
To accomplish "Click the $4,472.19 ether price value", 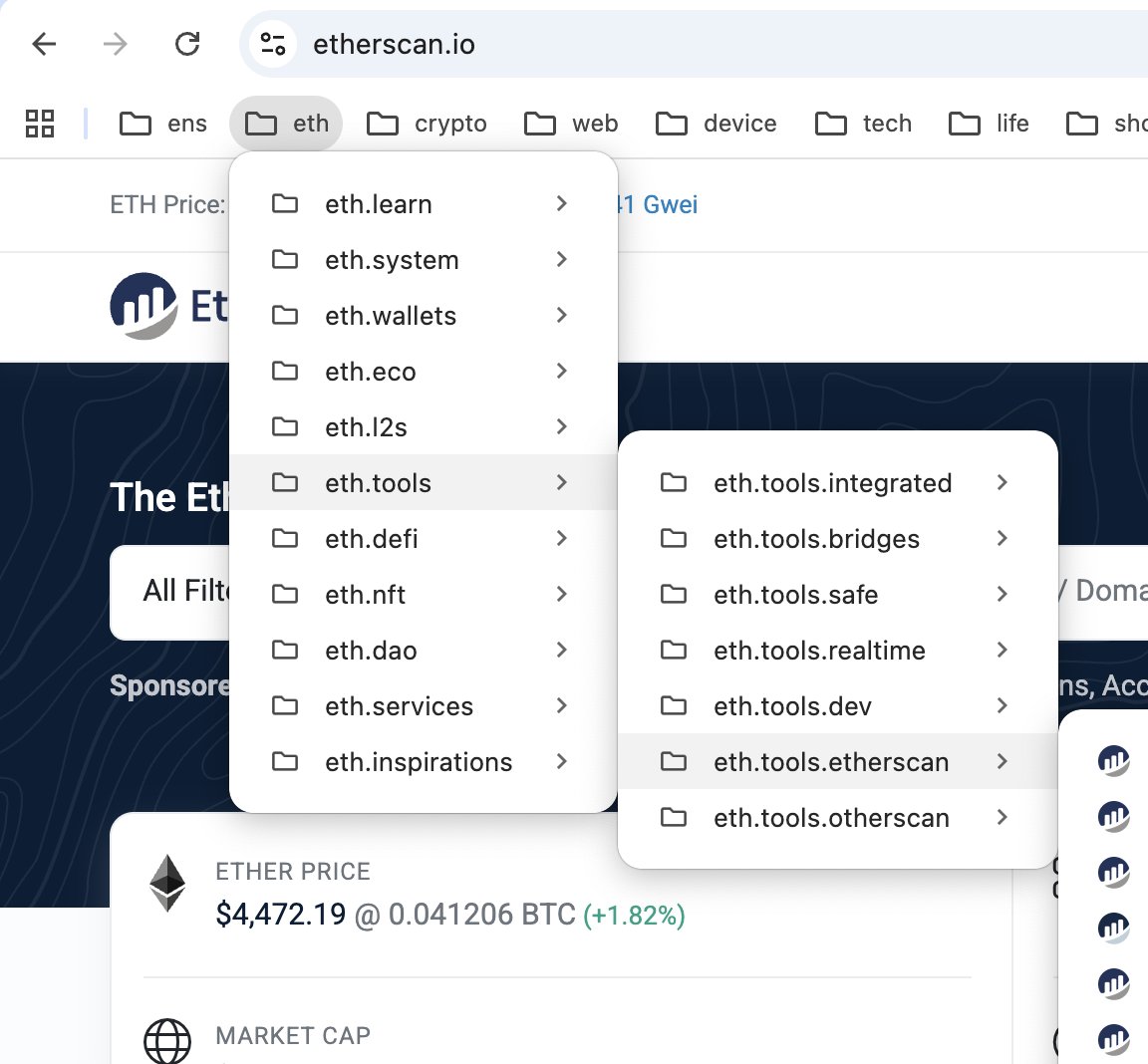I will coord(280,914).
